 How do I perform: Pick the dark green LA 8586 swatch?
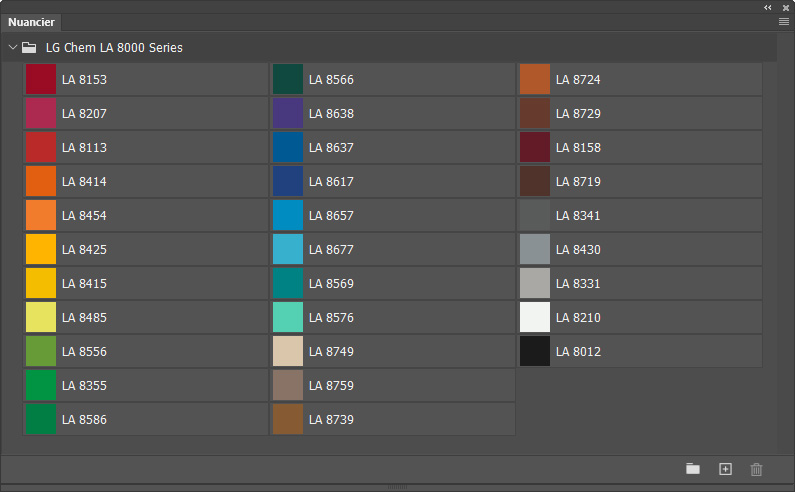point(41,419)
